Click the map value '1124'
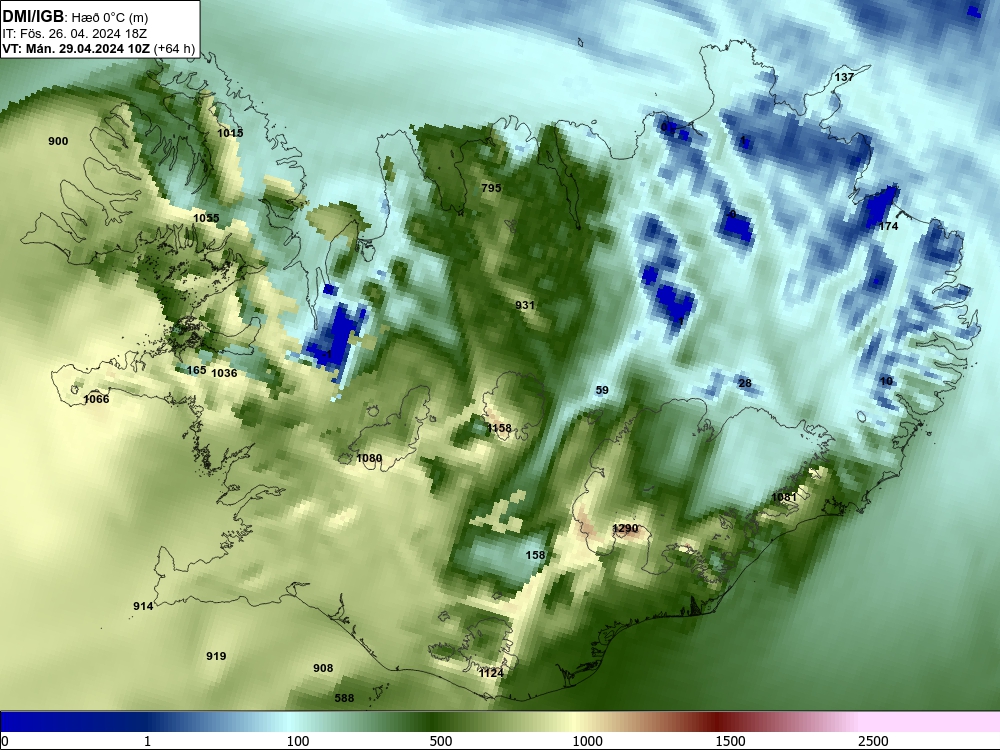 click(x=491, y=673)
